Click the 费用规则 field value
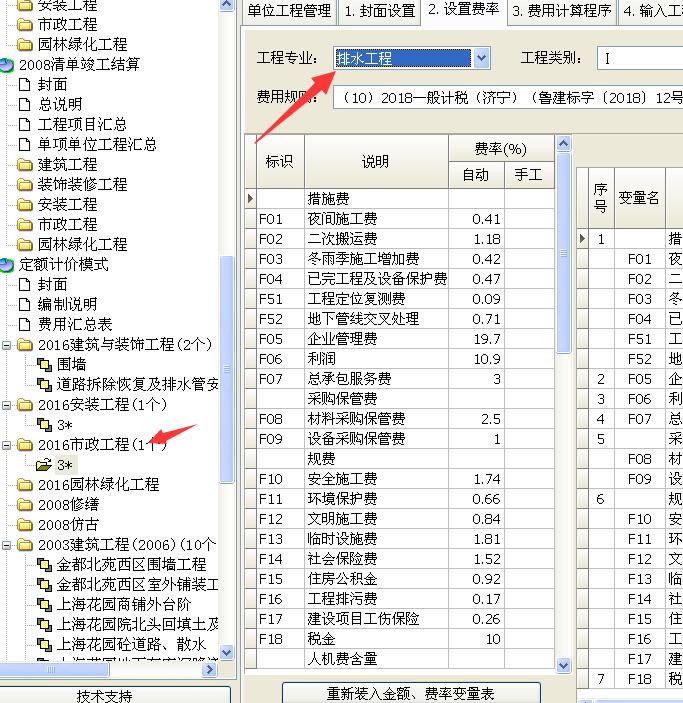This screenshot has width=683, height=703. (x=508, y=97)
